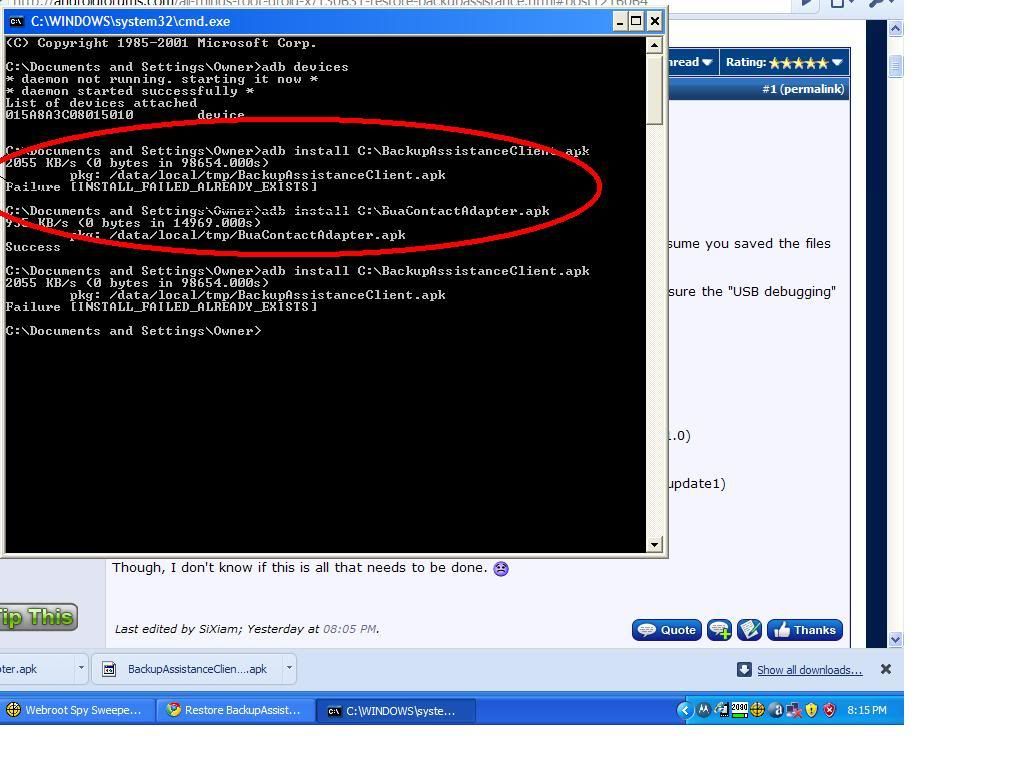Click the yellow security shield tray icon

[x=812, y=710]
